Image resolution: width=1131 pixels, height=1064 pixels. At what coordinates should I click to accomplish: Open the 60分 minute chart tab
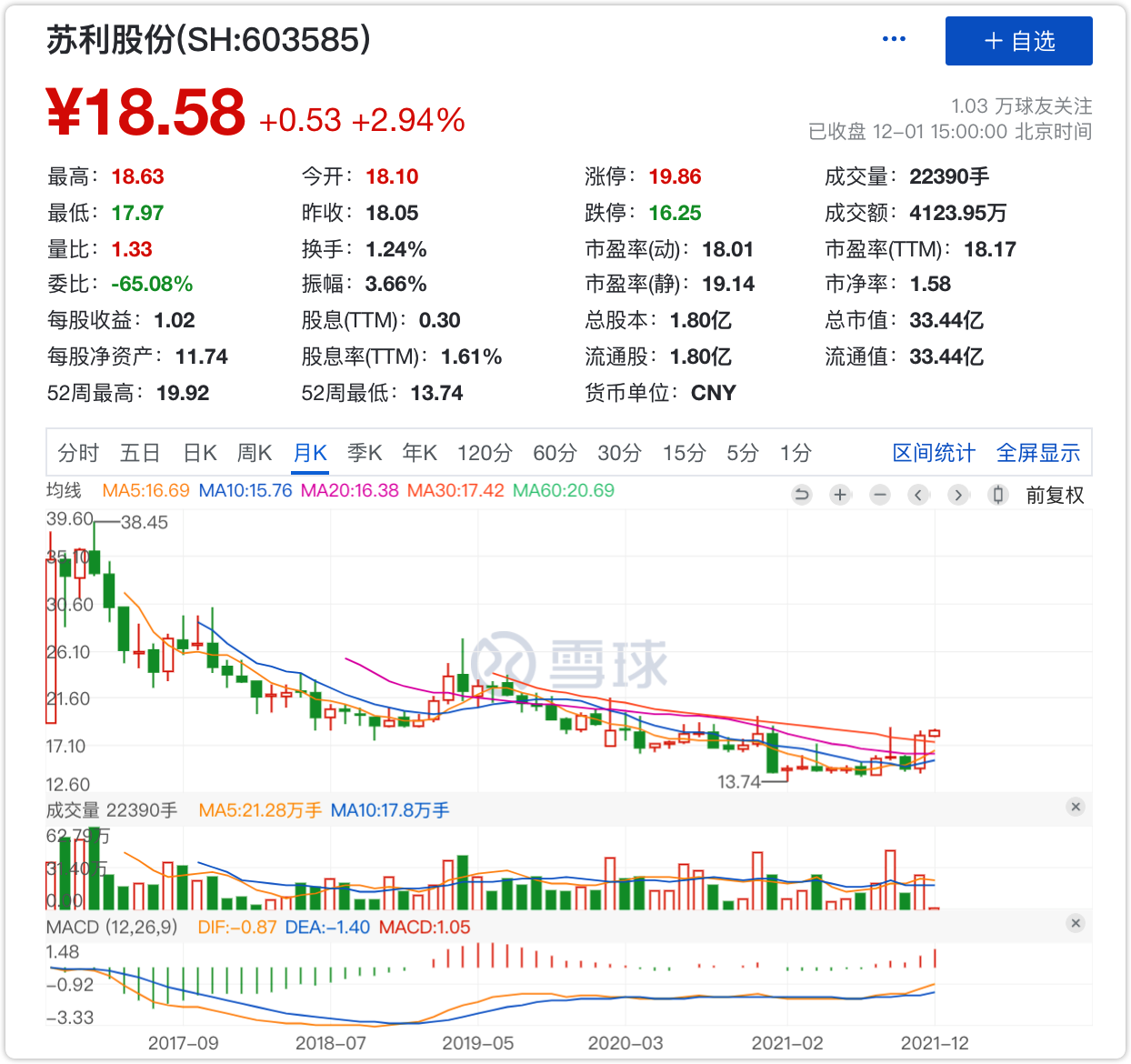[555, 453]
